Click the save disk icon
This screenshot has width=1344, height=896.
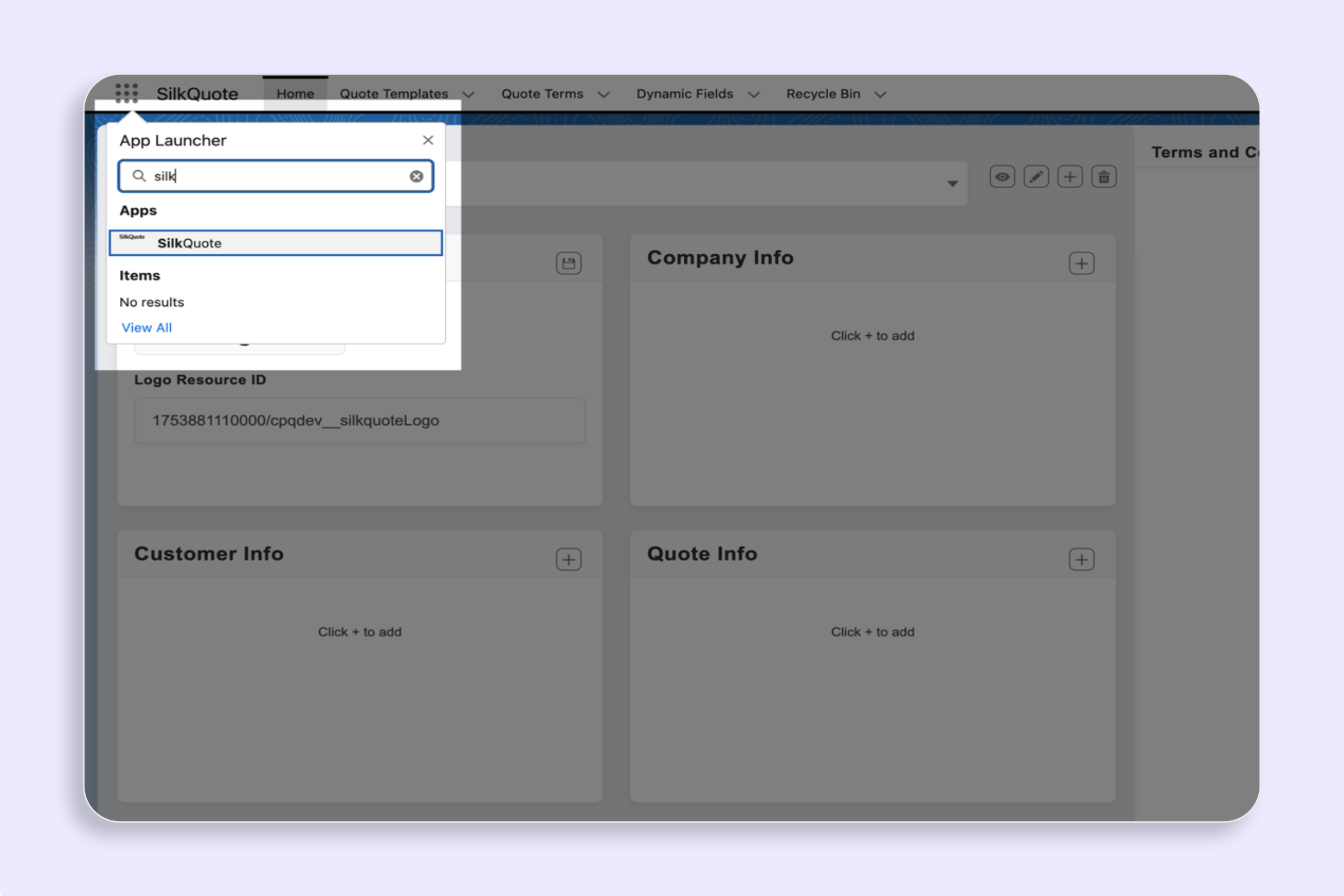(568, 263)
